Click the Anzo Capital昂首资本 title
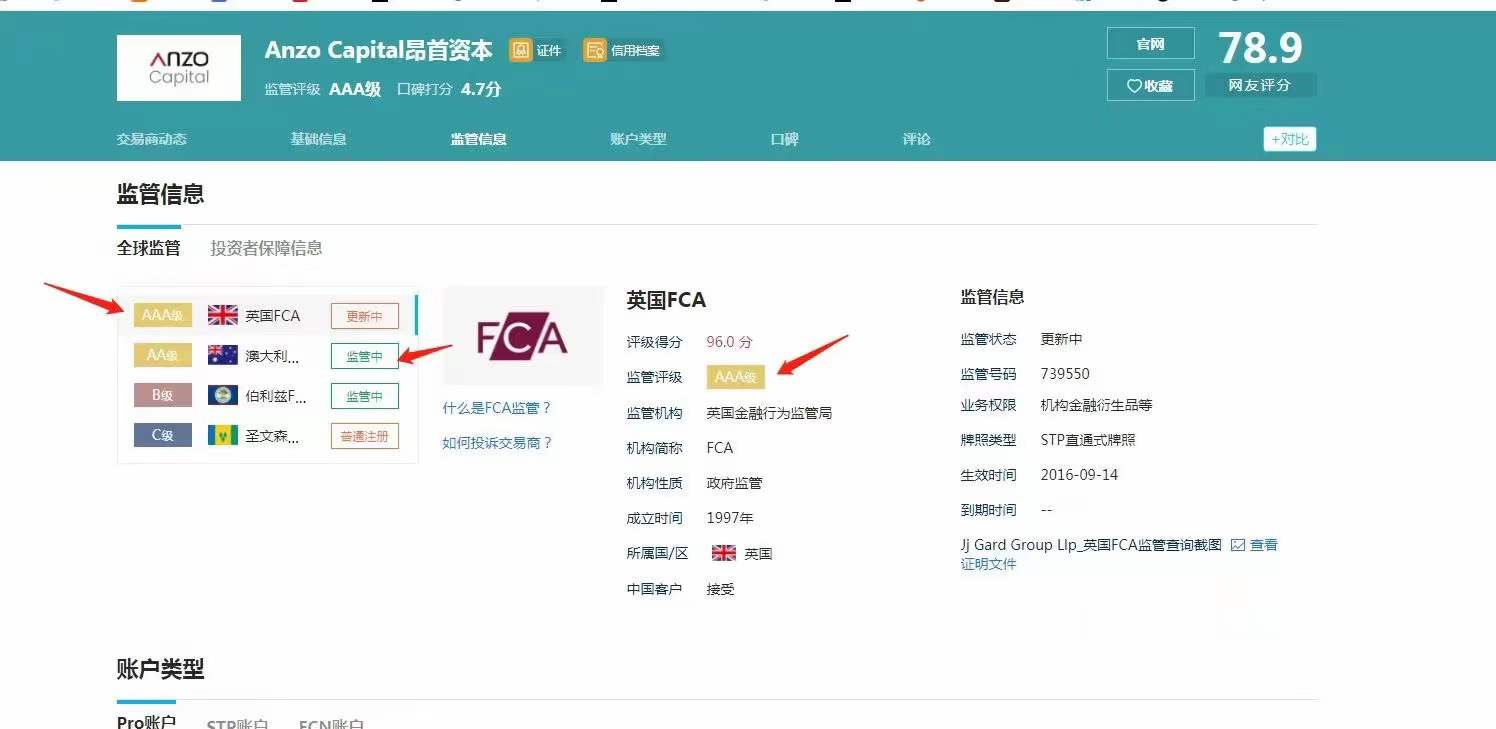The width and height of the screenshot is (1496, 729). (379, 50)
